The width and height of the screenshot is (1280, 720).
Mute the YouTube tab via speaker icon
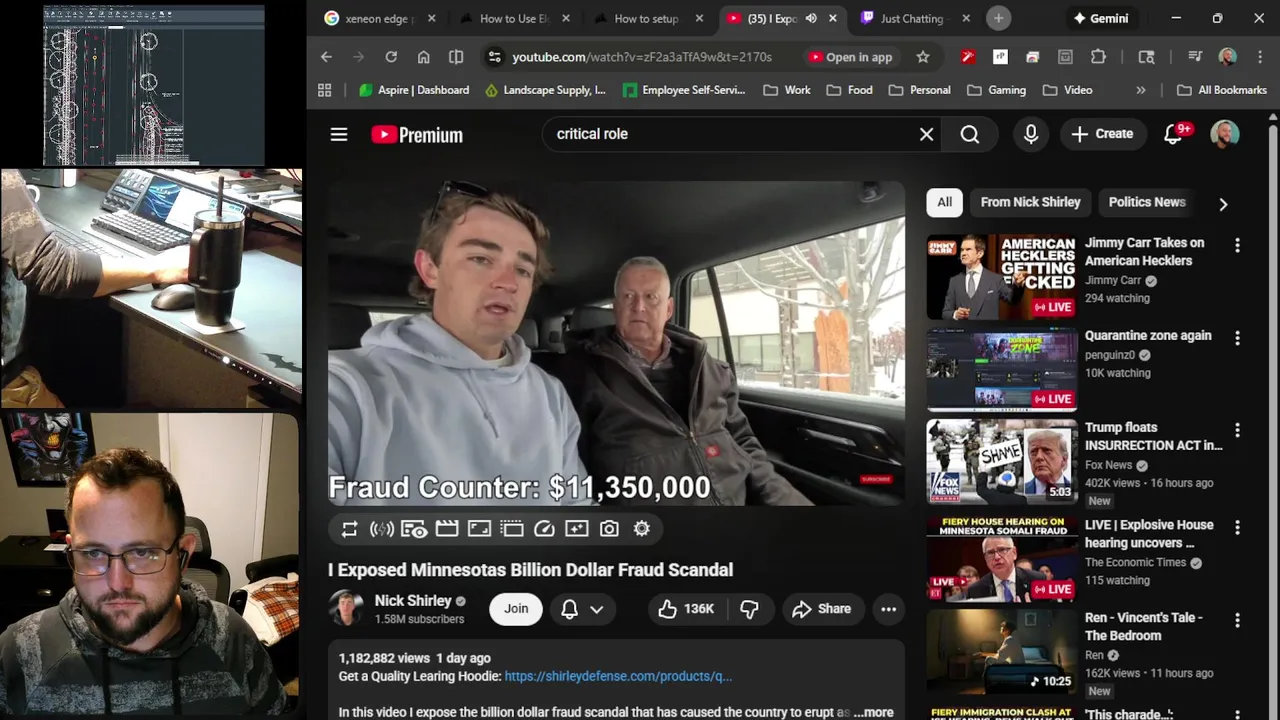(x=811, y=18)
